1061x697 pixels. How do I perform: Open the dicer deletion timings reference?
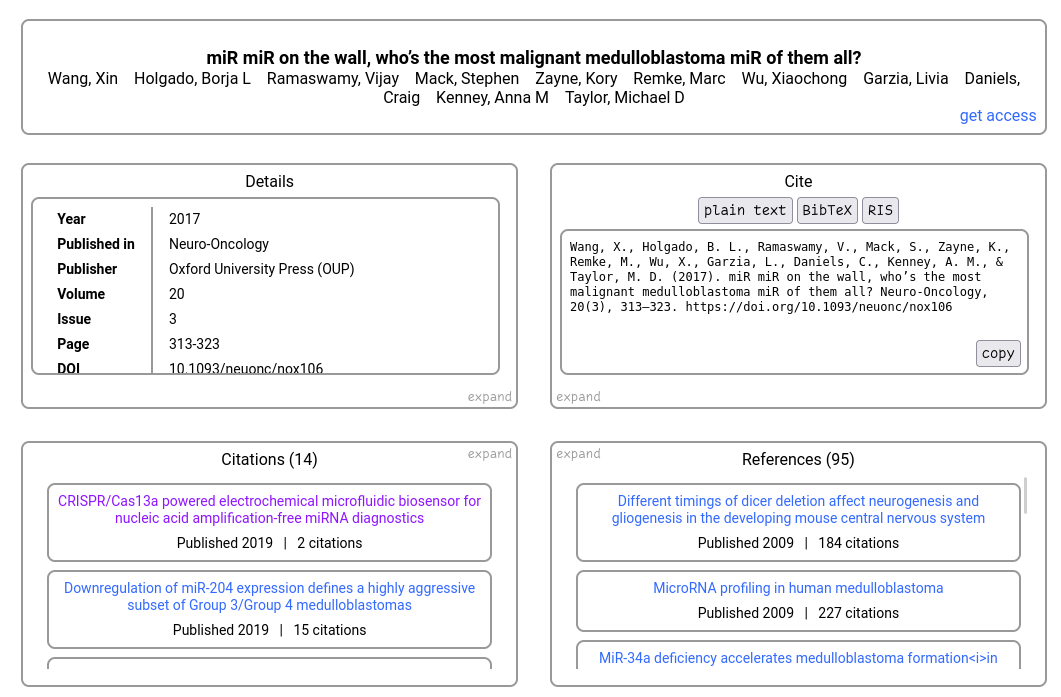pyautogui.click(x=798, y=509)
